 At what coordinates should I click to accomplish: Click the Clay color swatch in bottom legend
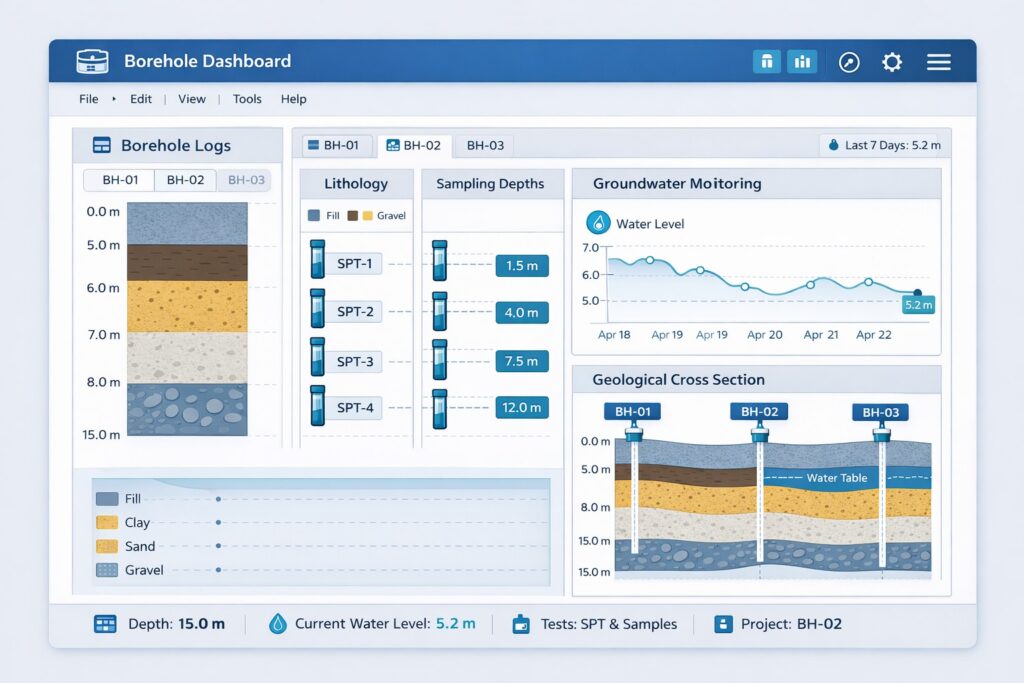point(107,522)
